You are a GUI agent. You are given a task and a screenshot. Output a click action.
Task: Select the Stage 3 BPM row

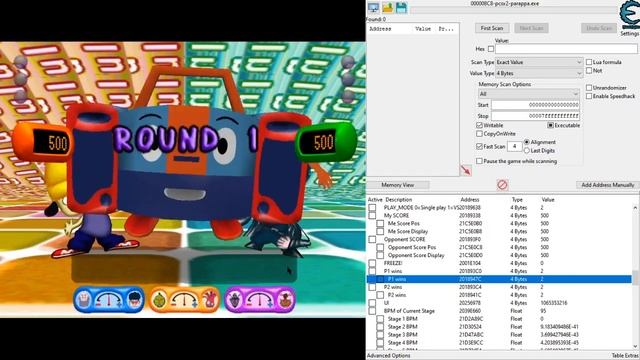tap(499, 335)
